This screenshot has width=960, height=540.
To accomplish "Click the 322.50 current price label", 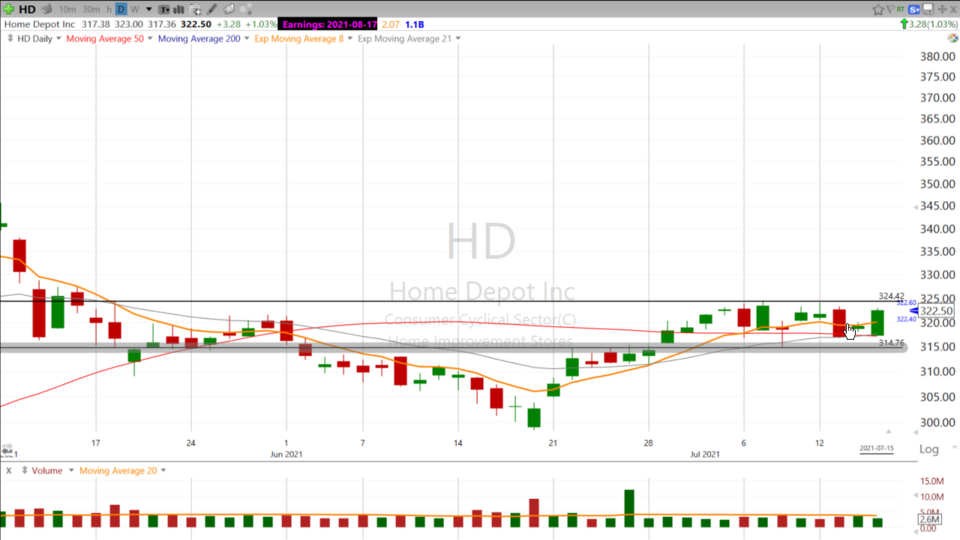I will (936, 311).
